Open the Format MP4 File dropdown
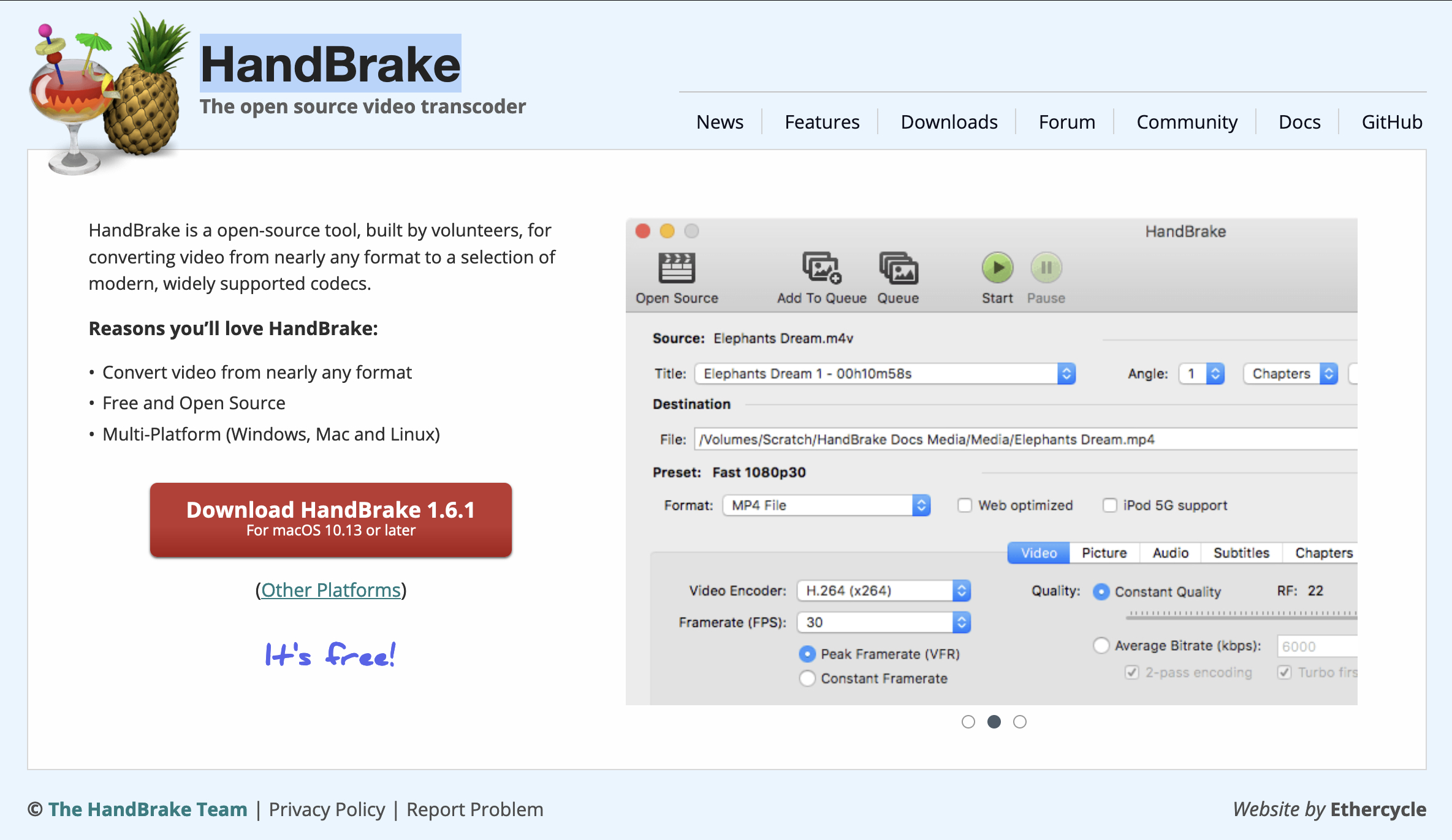The image size is (1452, 840). (x=826, y=505)
